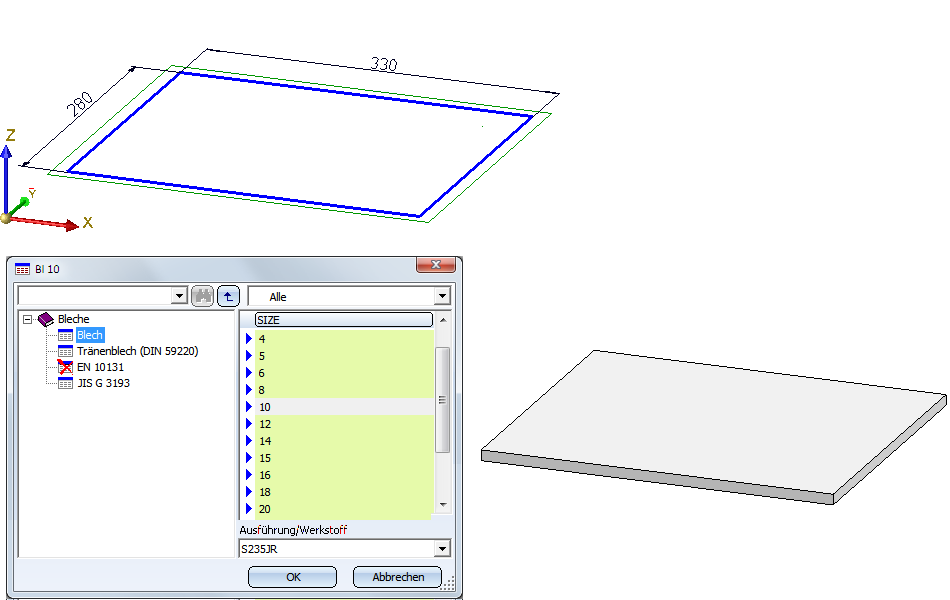
Task: Click the size list scrollbar up arrow
Action: [x=443, y=319]
